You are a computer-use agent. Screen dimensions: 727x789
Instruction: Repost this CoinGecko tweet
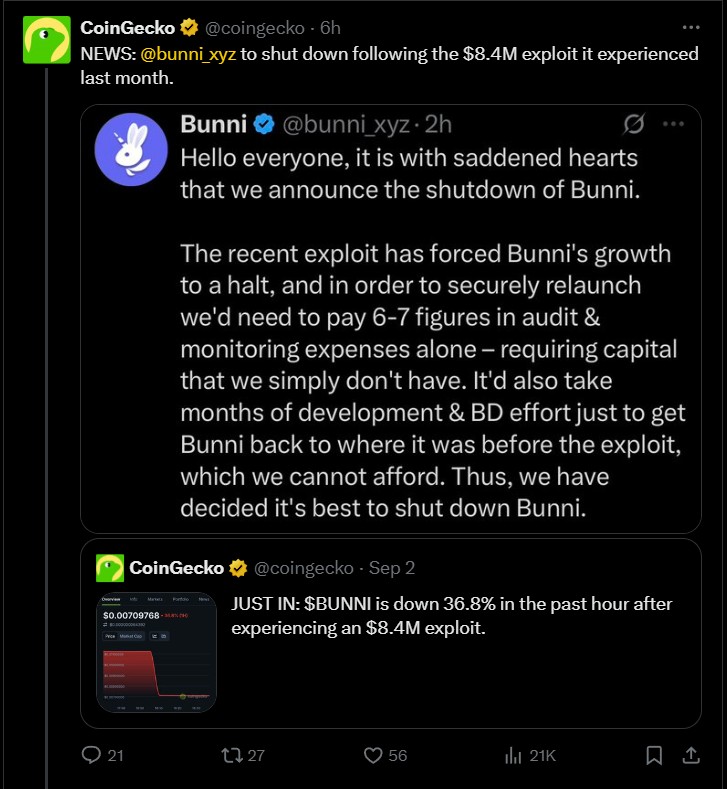tap(231, 755)
